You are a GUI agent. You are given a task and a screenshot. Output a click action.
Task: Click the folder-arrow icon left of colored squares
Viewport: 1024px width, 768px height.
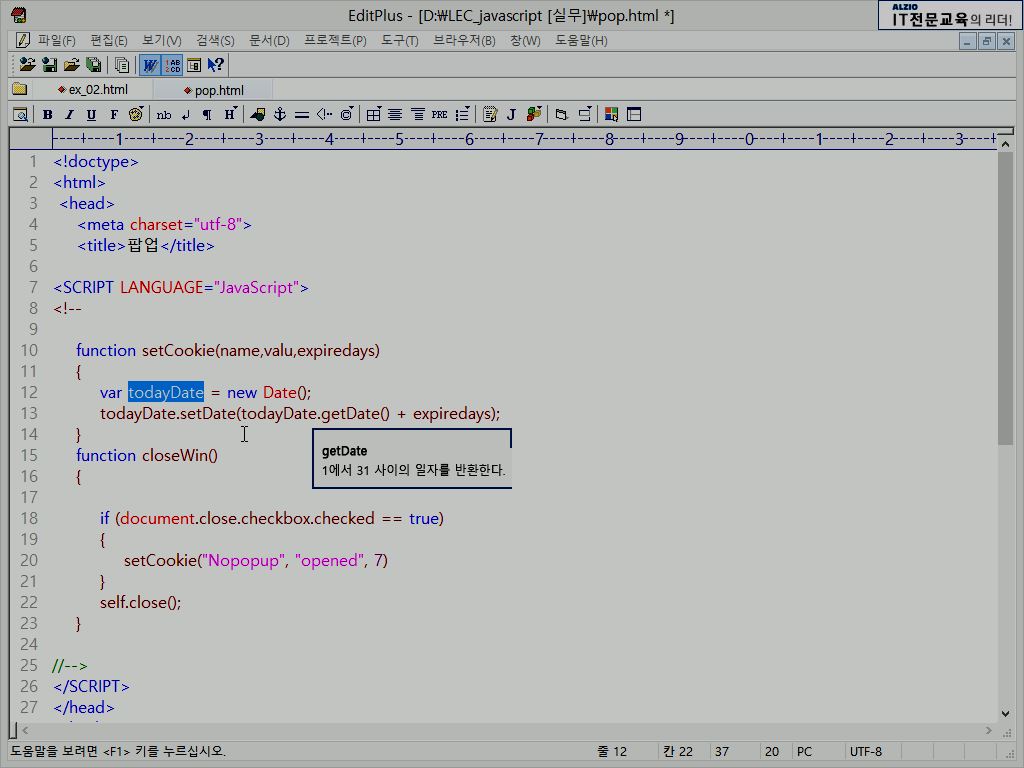562,115
